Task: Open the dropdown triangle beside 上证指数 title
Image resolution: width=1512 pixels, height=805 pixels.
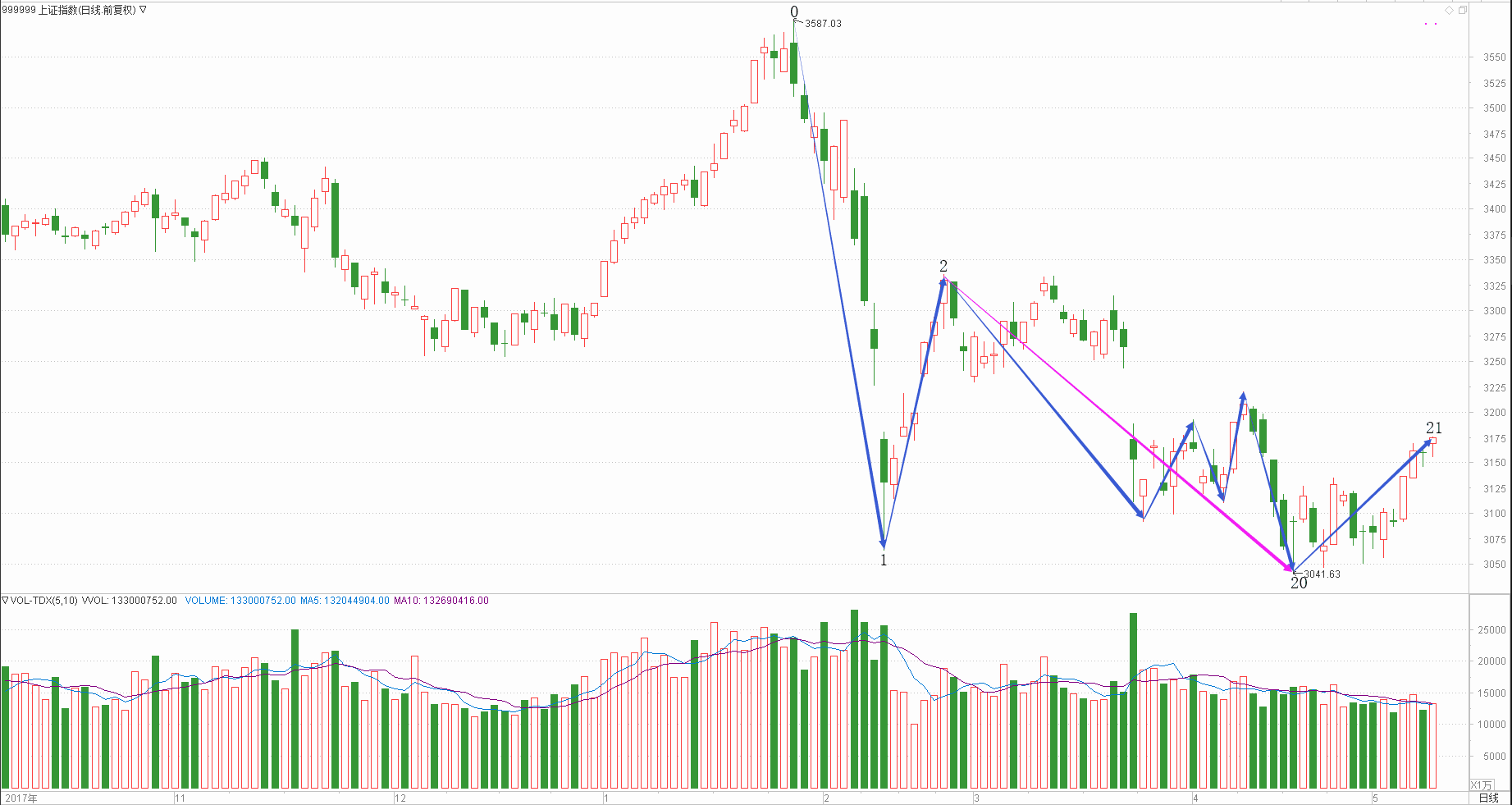Action: click(x=144, y=10)
